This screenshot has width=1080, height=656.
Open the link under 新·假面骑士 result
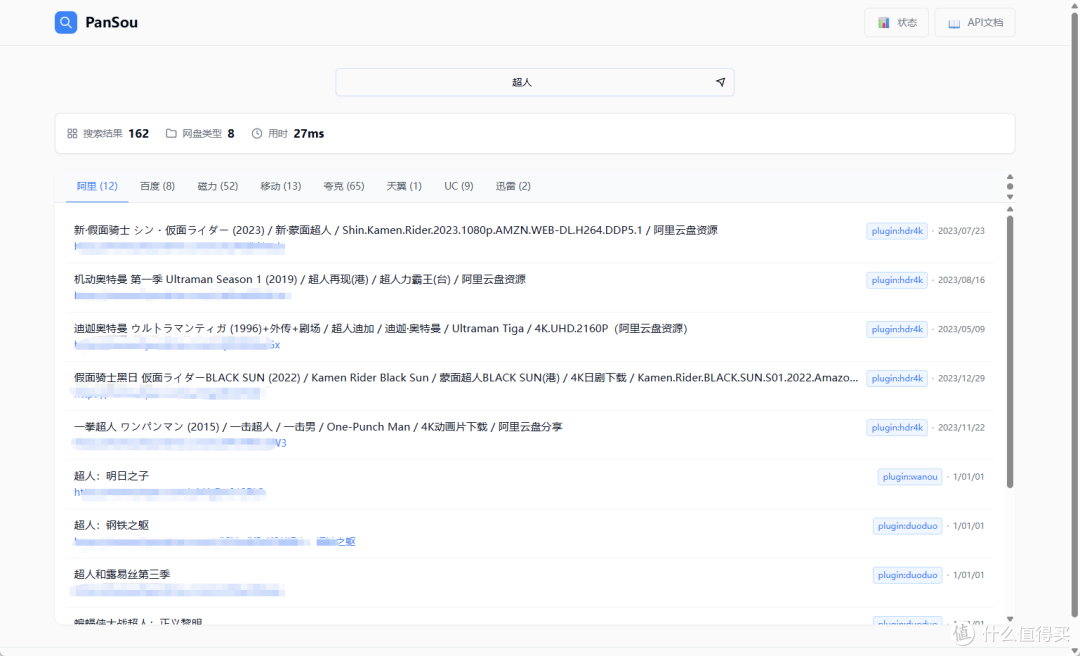pyautogui.click(x=179, y=245)
